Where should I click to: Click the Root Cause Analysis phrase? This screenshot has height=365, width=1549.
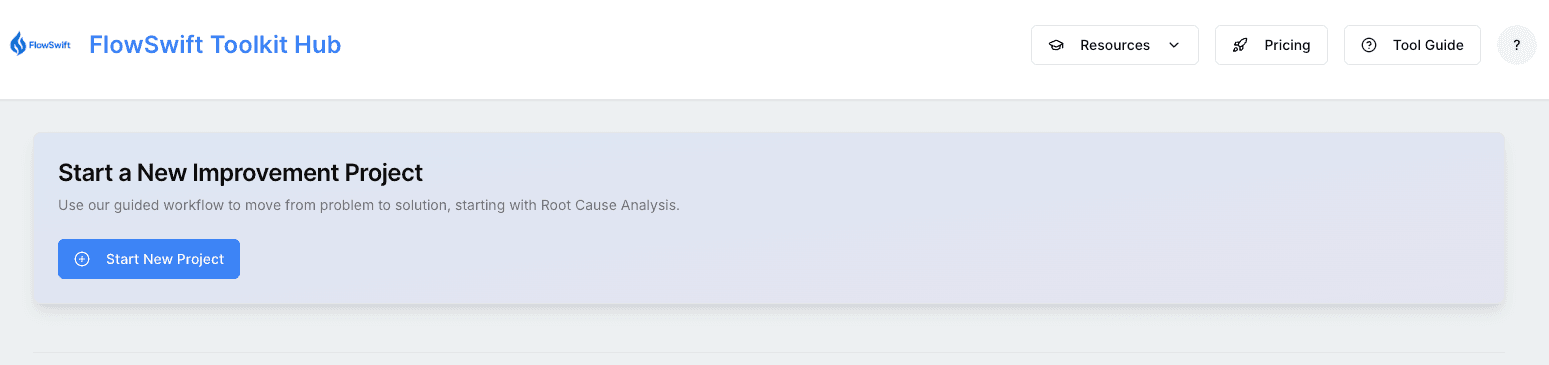(x=610, y=205)
